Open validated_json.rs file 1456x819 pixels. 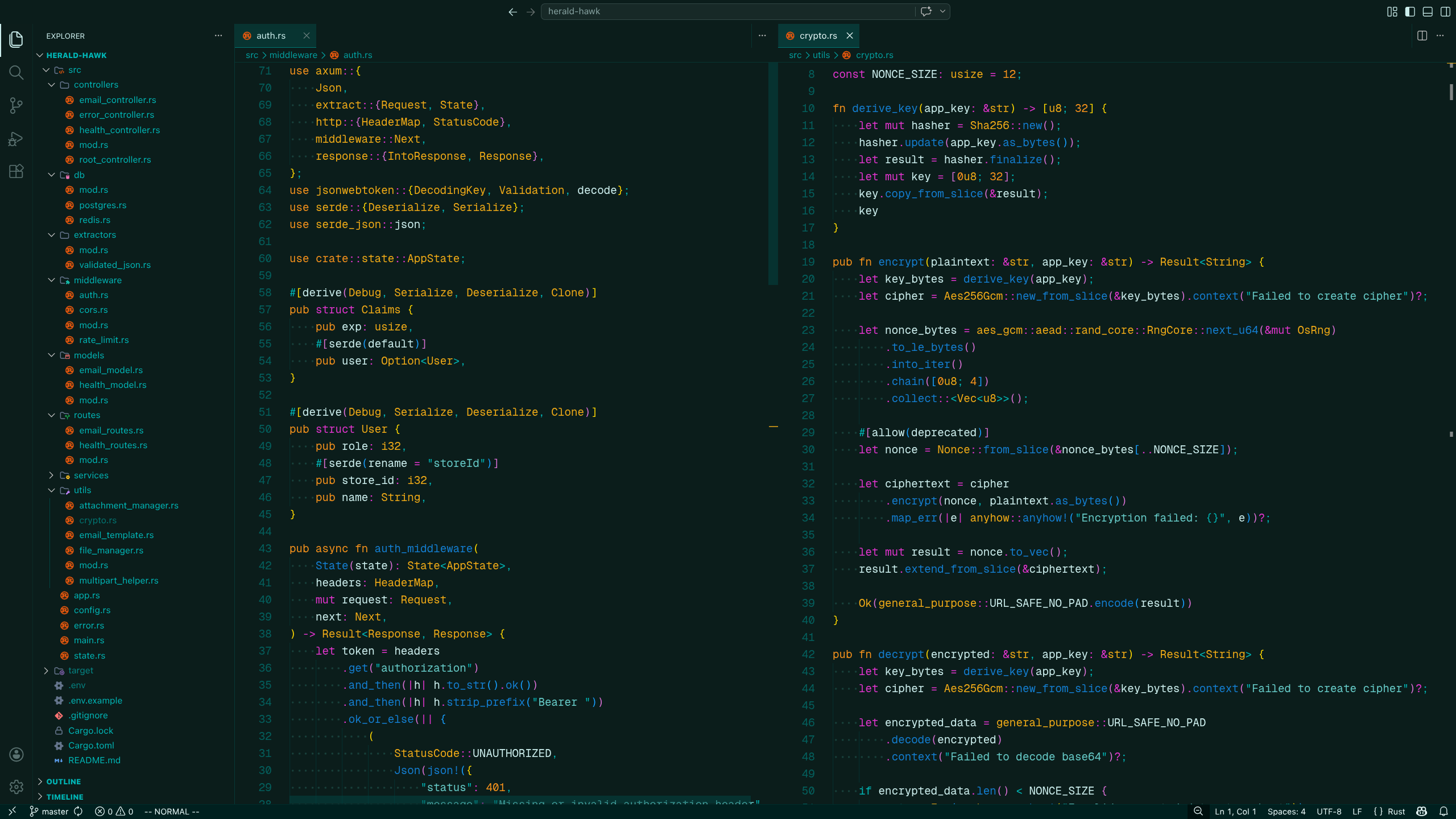[x=115, y=265]
